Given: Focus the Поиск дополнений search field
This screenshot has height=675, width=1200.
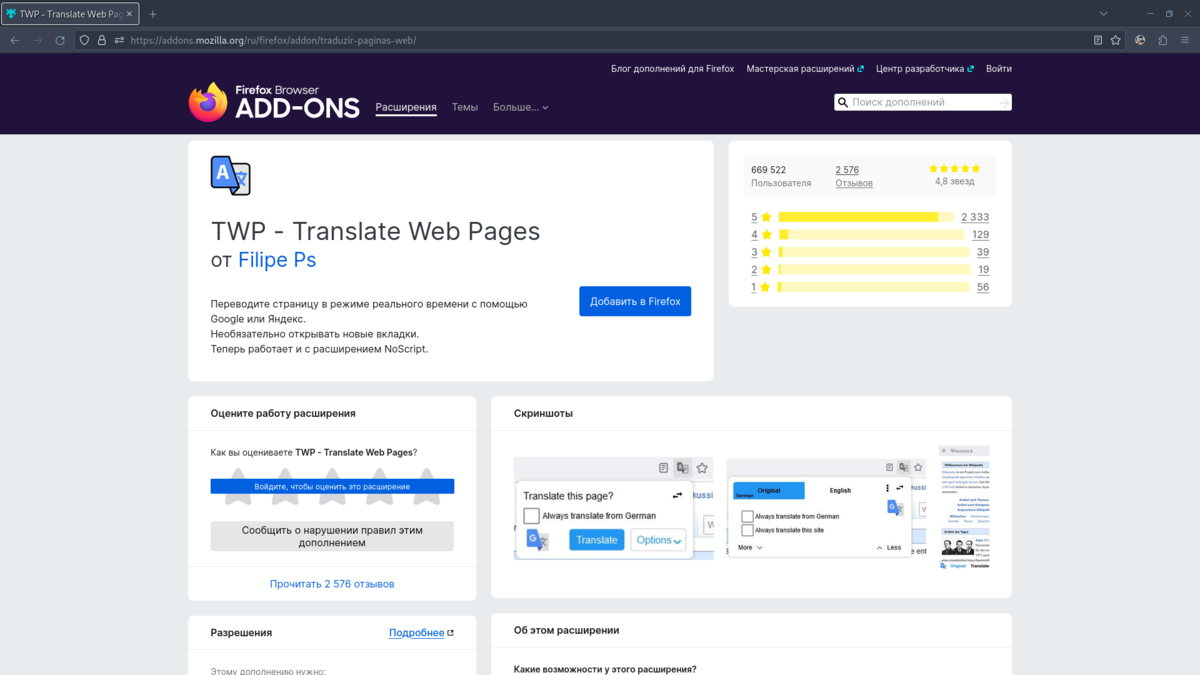Looking at the screenshot, I should point(922,102).
